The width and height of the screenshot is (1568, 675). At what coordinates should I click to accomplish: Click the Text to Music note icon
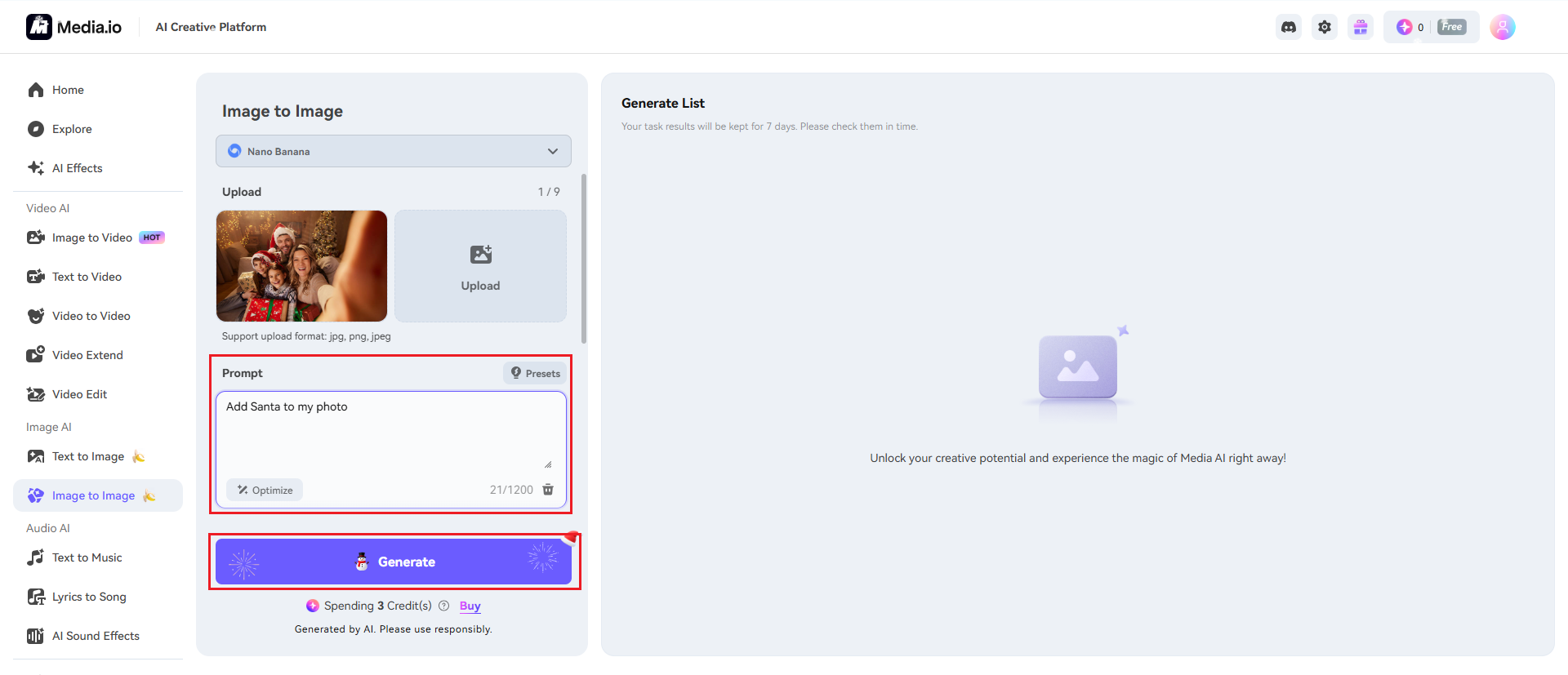[x=36, y=557]
